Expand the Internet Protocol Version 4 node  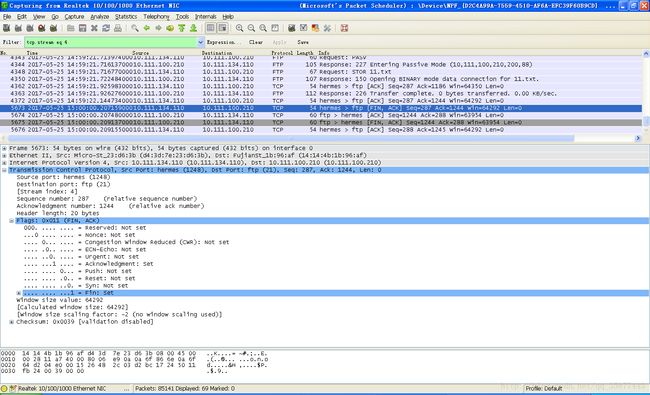(5, 162)
